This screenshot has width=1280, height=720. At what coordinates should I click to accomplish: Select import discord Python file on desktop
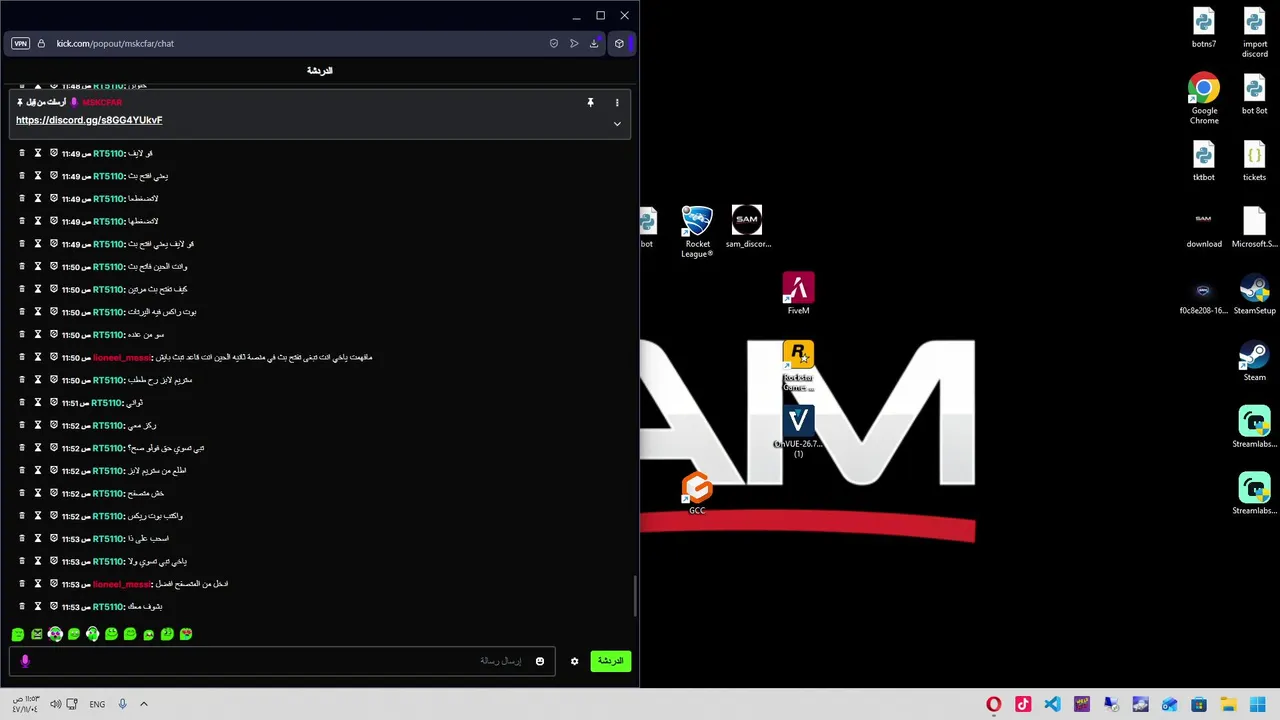[x=1255, y=32]
